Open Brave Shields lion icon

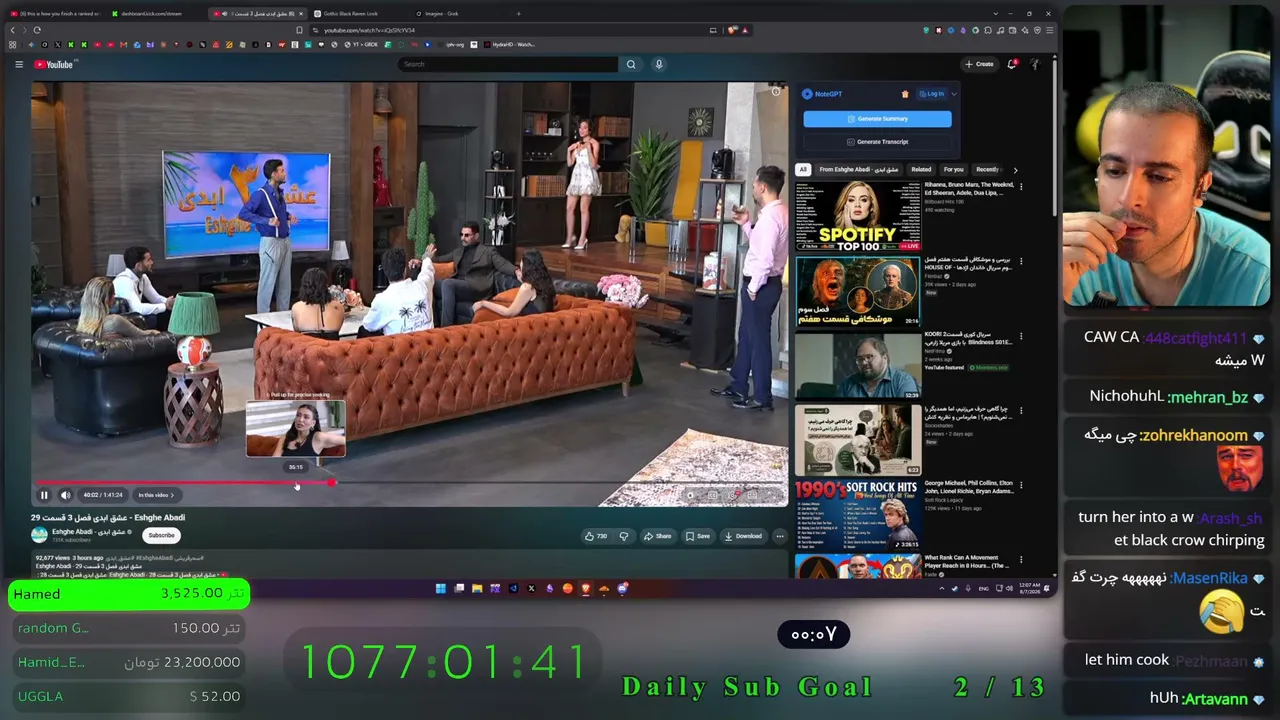[733, 30]
